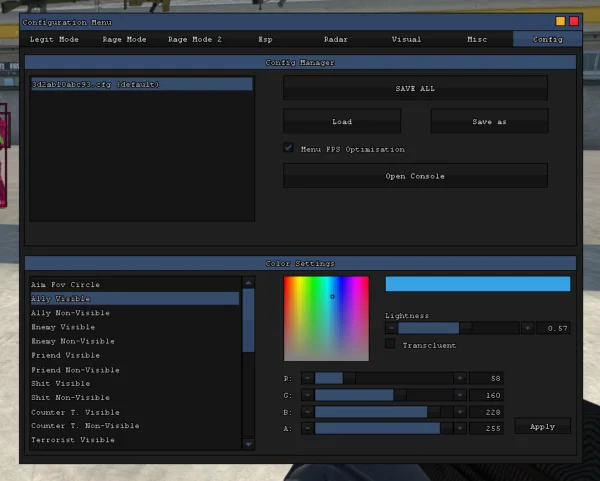Pick a hue in the rainbow color picker

[x=326, y=319]
